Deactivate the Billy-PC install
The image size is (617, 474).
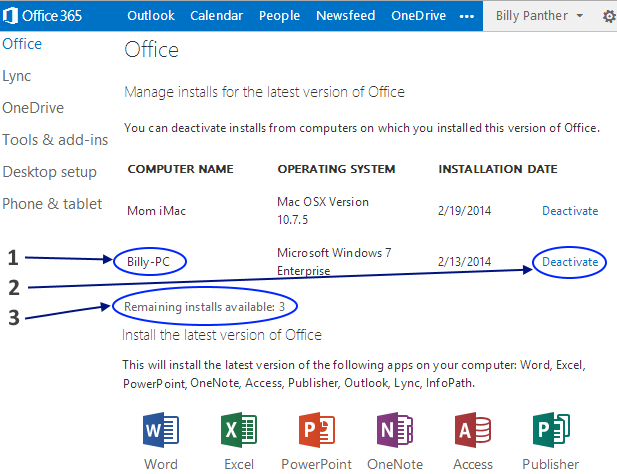570,262
